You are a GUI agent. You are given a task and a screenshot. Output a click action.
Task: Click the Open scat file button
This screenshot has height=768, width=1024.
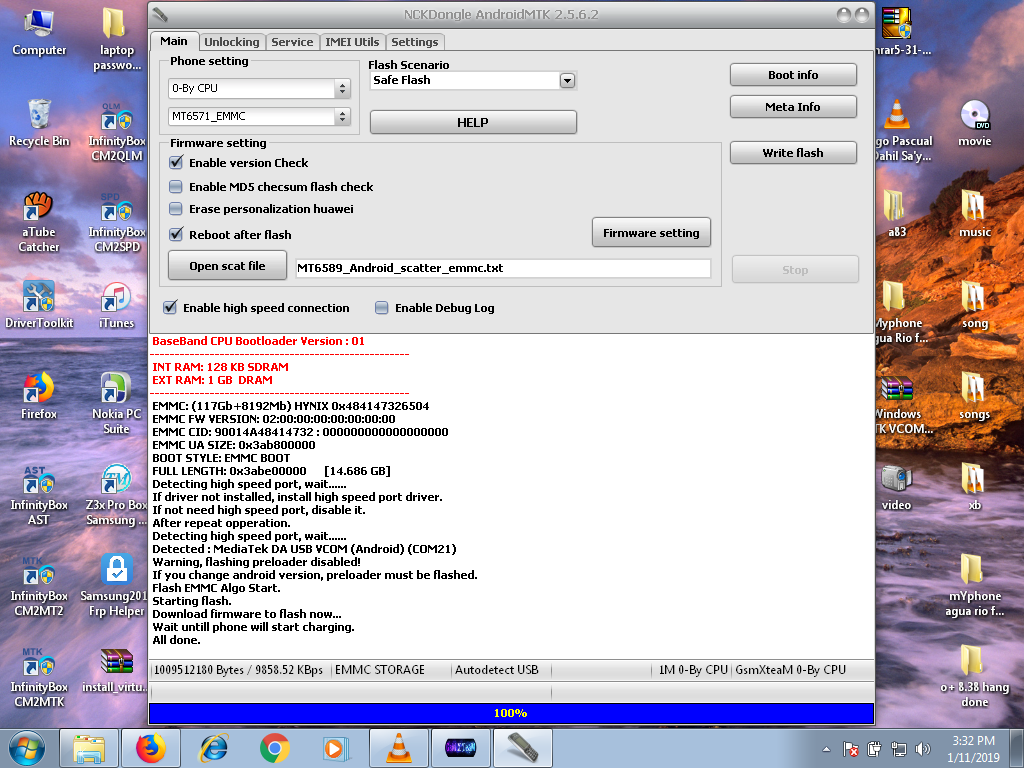point(227,266)
